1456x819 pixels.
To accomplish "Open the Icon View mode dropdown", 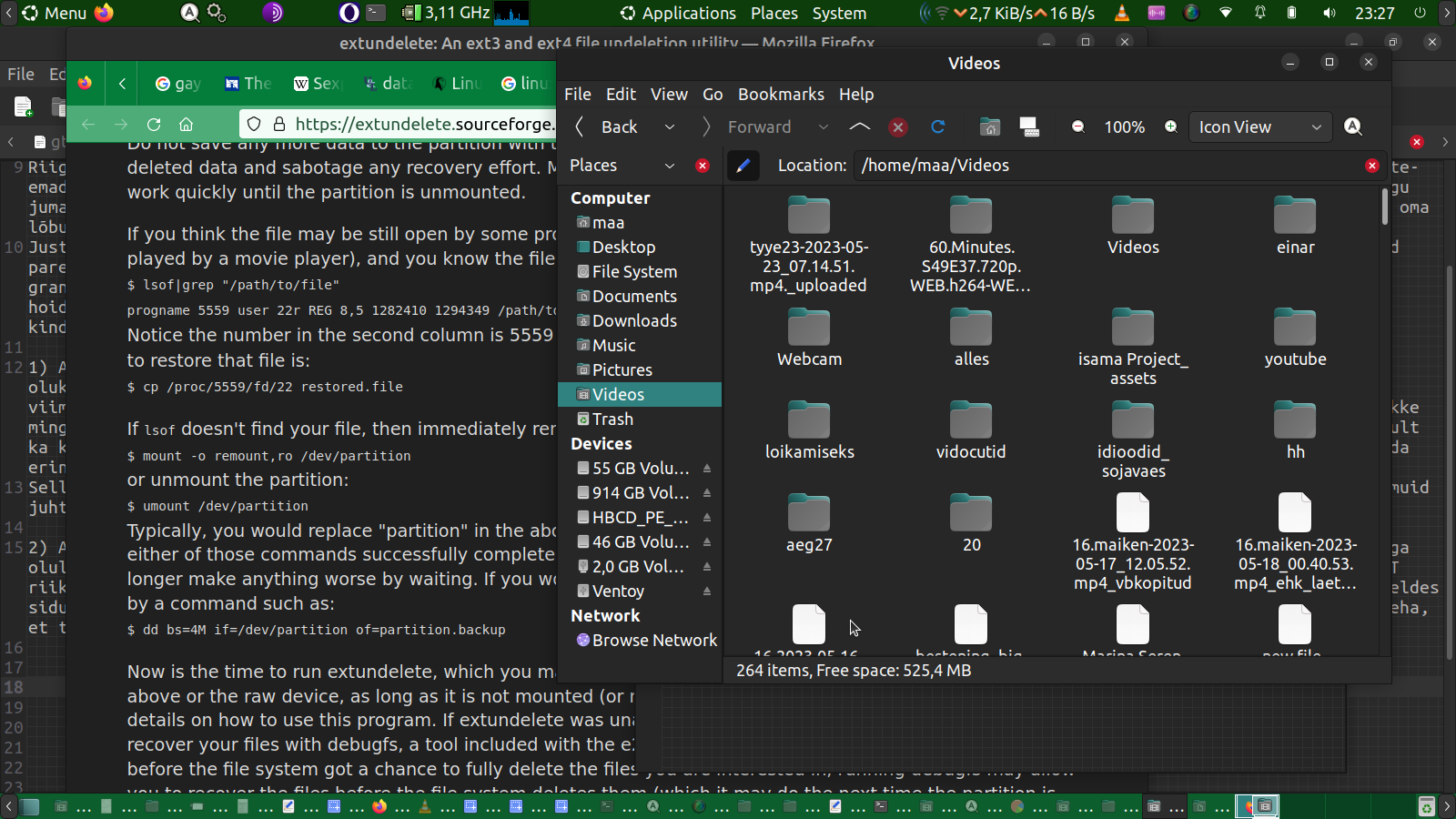I will click(x=1259, y=126).
